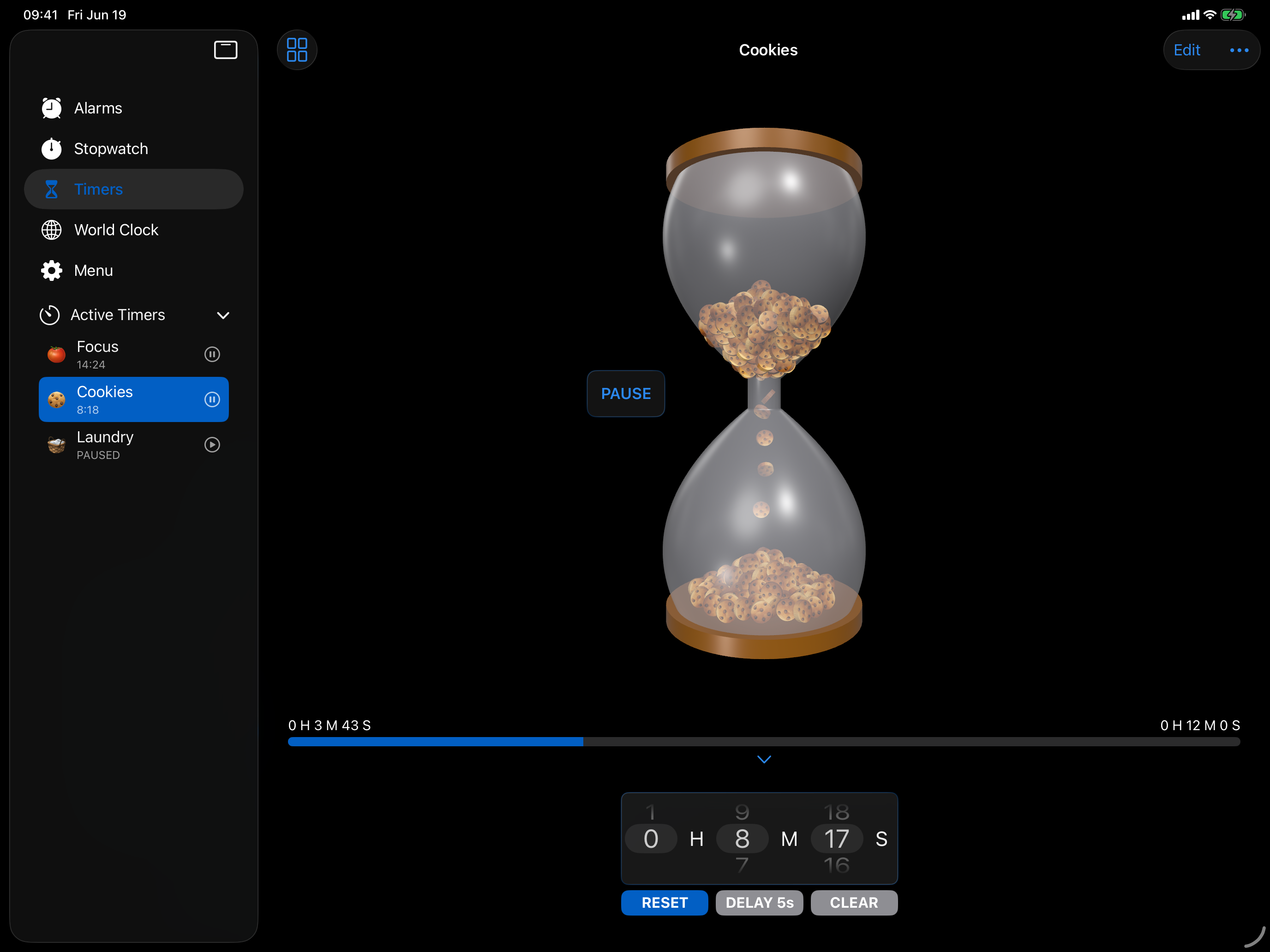Click the RESET button

(x=665, y=903)
